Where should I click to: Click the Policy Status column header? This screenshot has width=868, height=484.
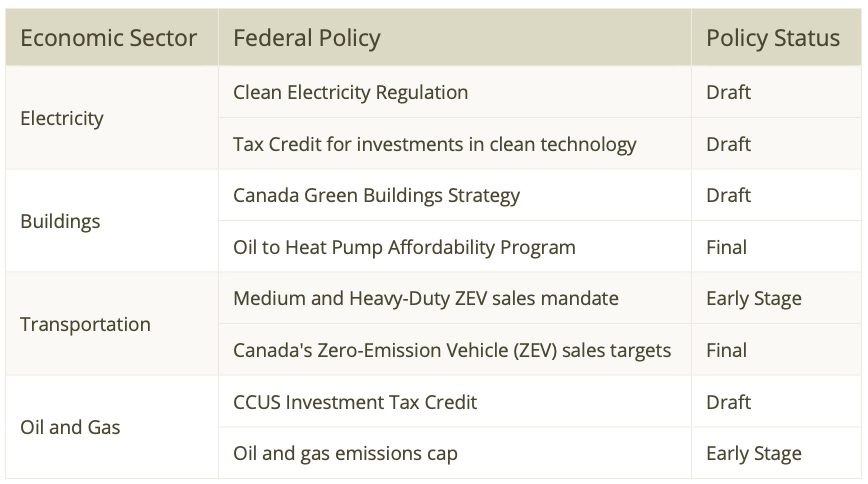click(x=773, y=38)
